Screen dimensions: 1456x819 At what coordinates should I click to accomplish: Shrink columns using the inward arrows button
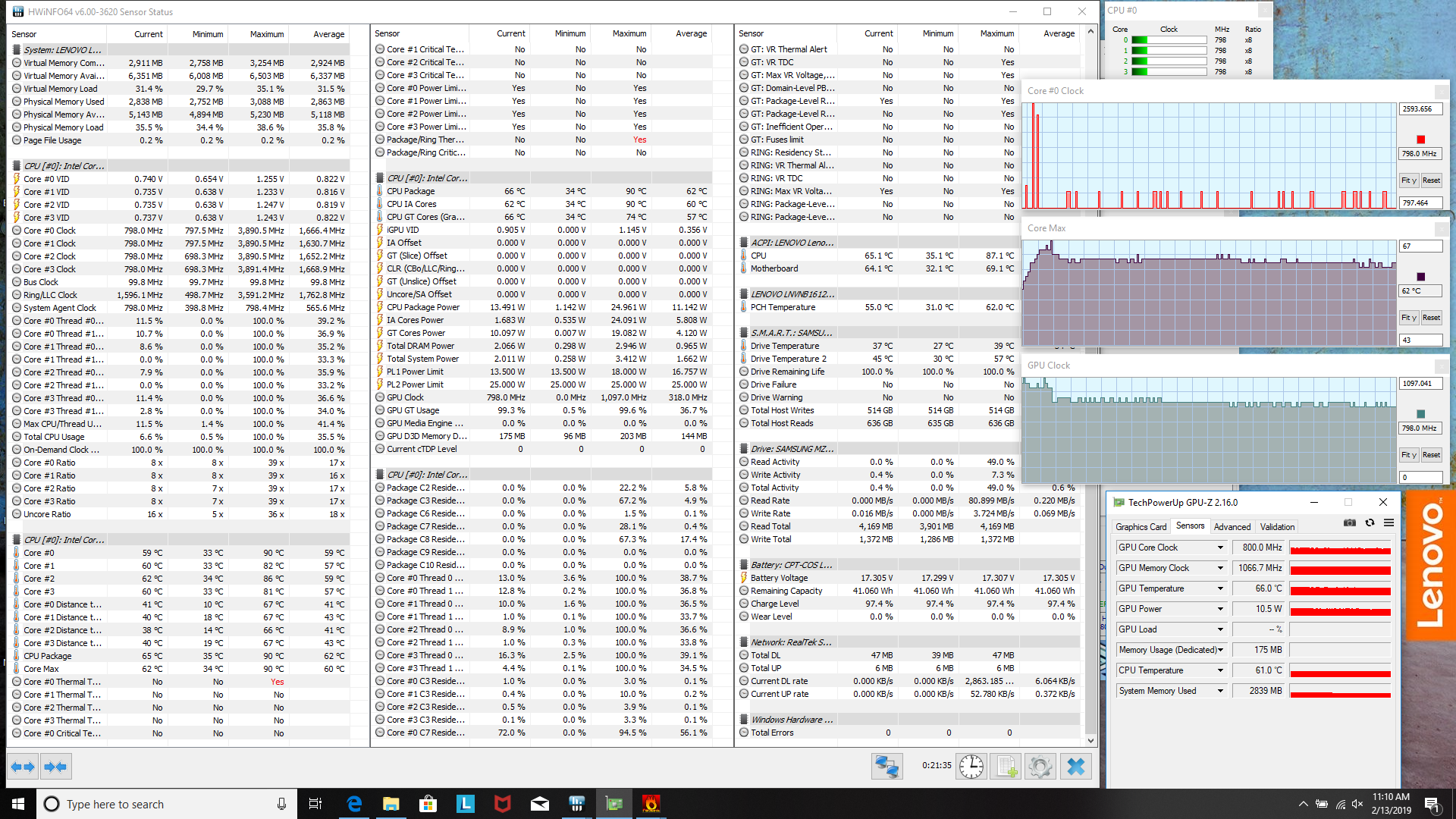point(55,767)
